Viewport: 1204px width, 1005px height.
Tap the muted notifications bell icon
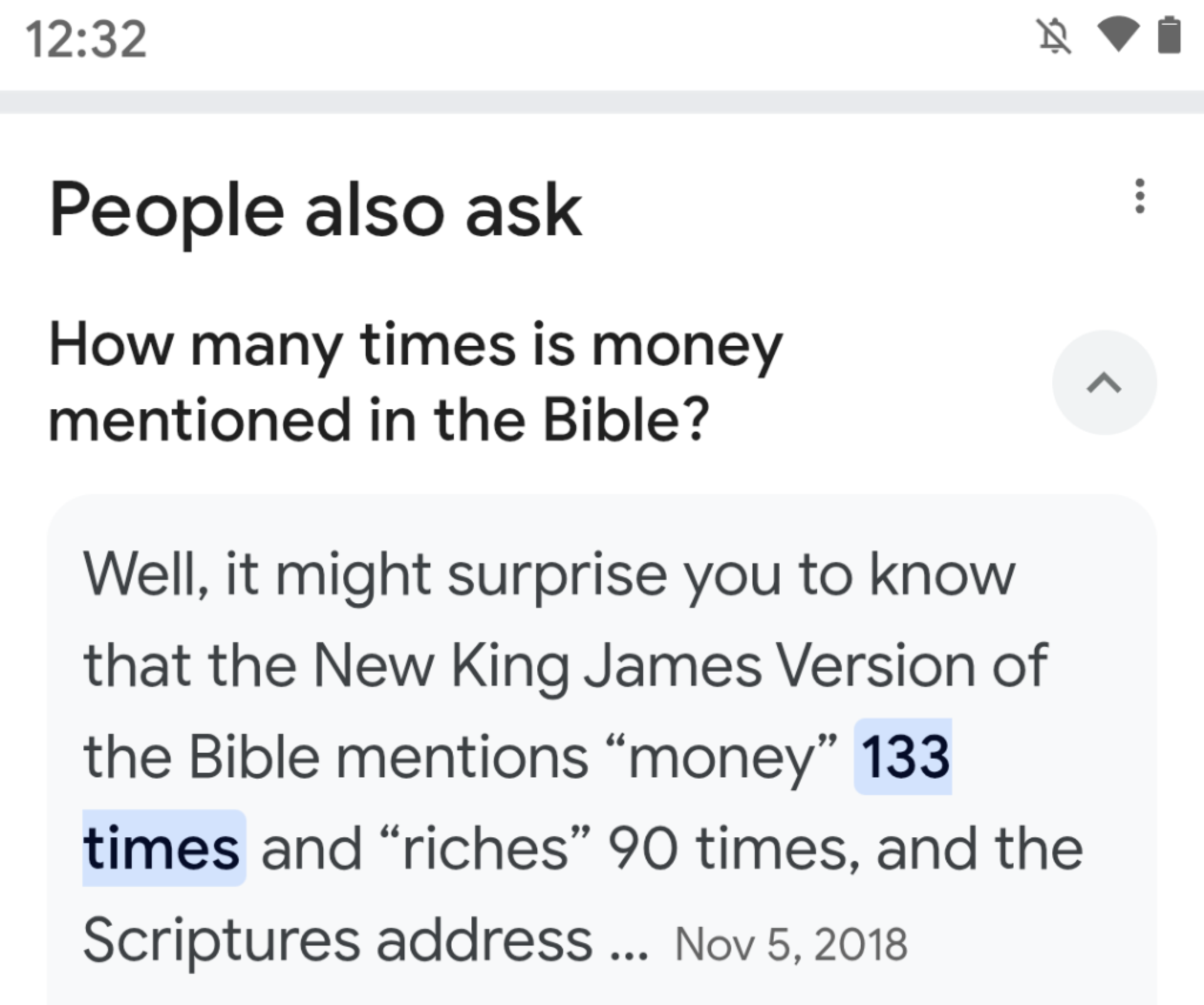click(1055, 36)
